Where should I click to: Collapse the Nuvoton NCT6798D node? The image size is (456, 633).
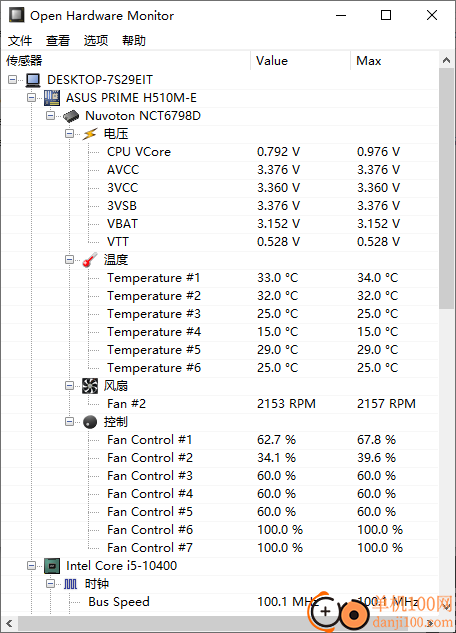50,115
